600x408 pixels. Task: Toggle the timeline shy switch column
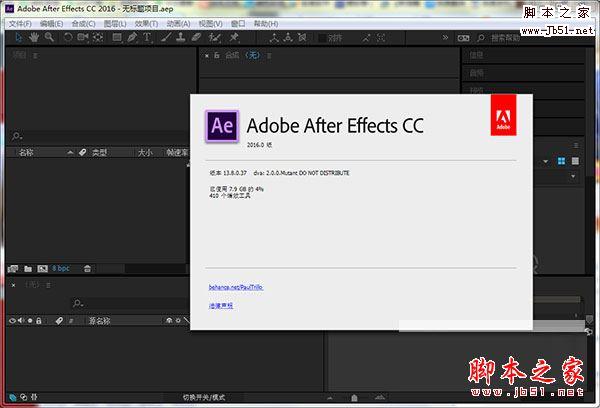(169, 321)
